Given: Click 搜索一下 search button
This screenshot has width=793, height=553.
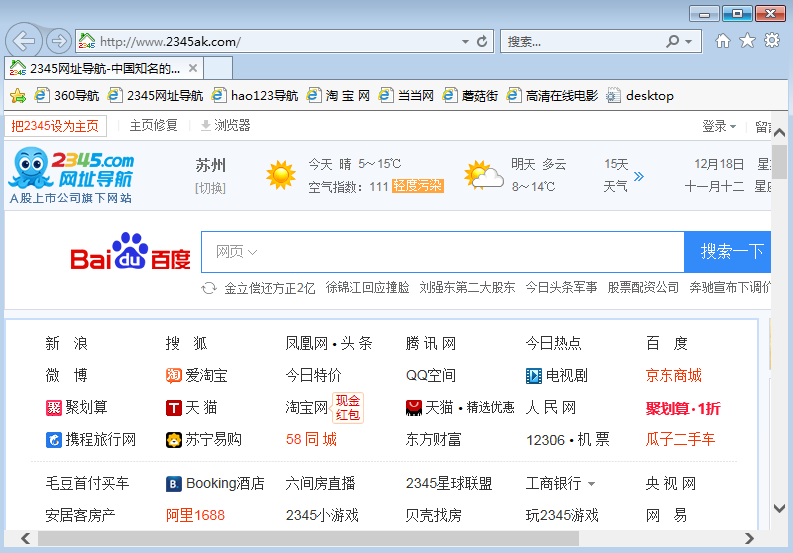Looking at the screenshot, I should click(x=728, y=251).
